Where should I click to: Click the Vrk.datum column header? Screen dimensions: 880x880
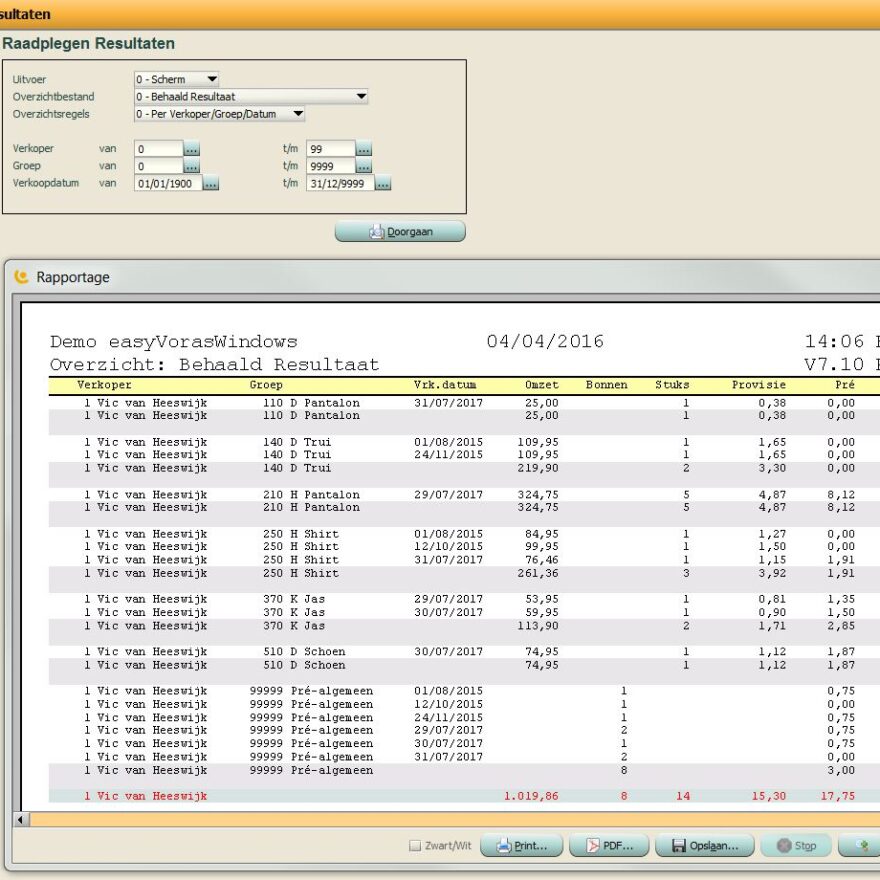pos(445,385)
